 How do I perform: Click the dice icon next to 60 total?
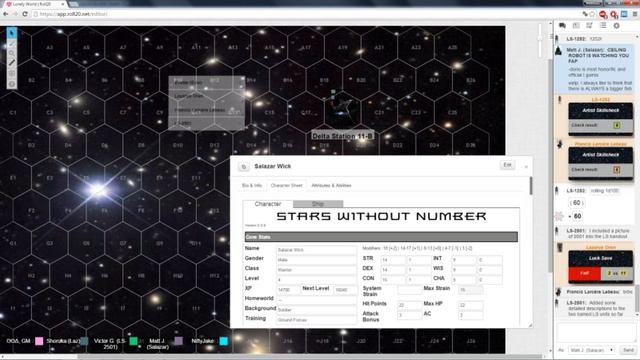(x=559, y=216)
